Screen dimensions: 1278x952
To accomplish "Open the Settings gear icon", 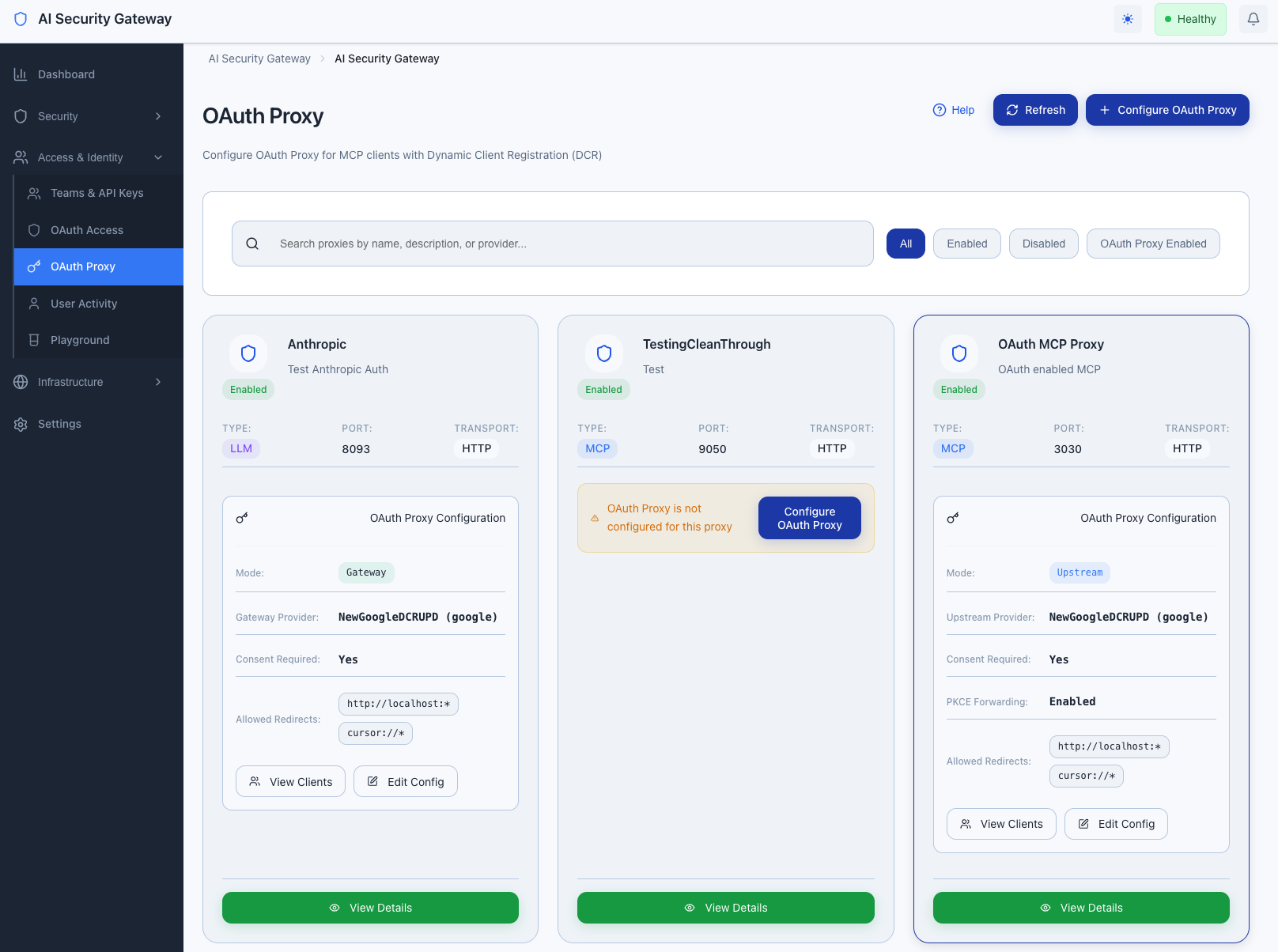I will point(20,424).
